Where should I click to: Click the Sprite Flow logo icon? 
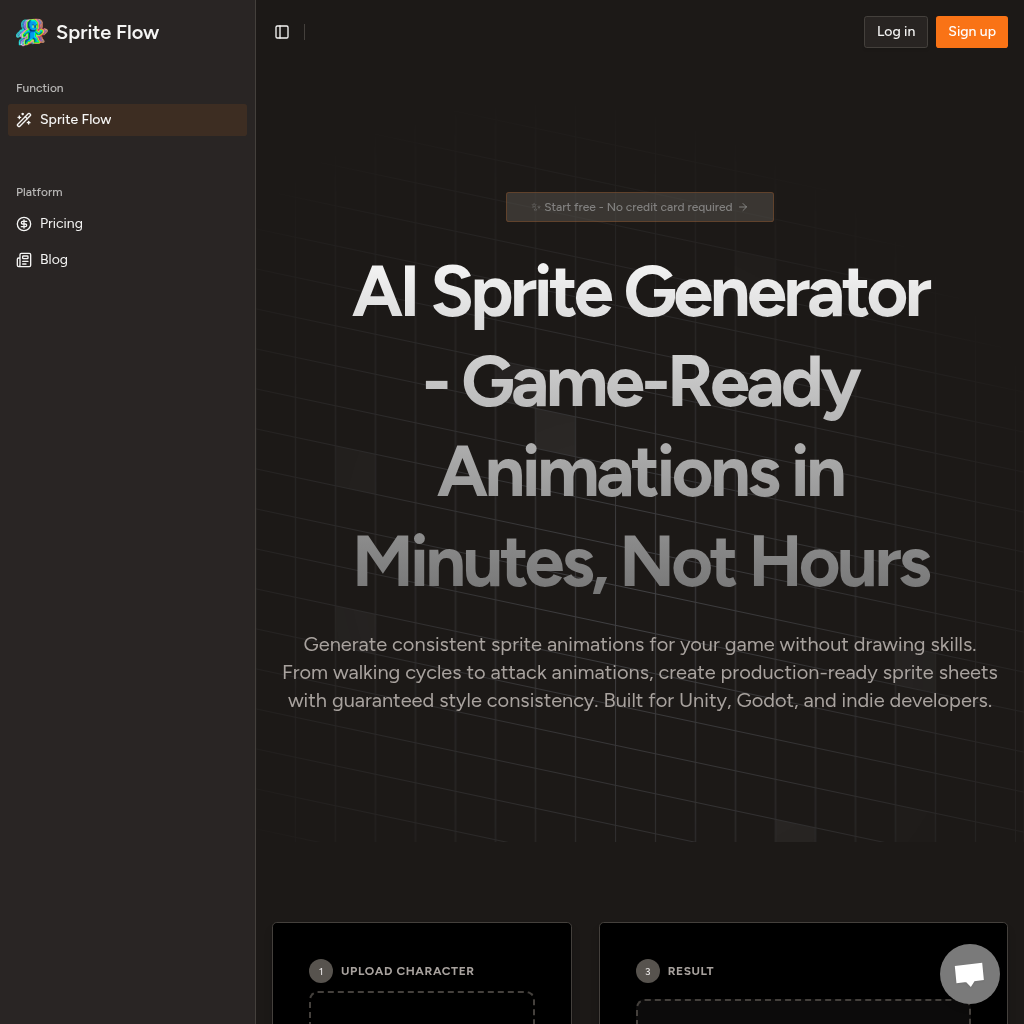click(31, 32)
